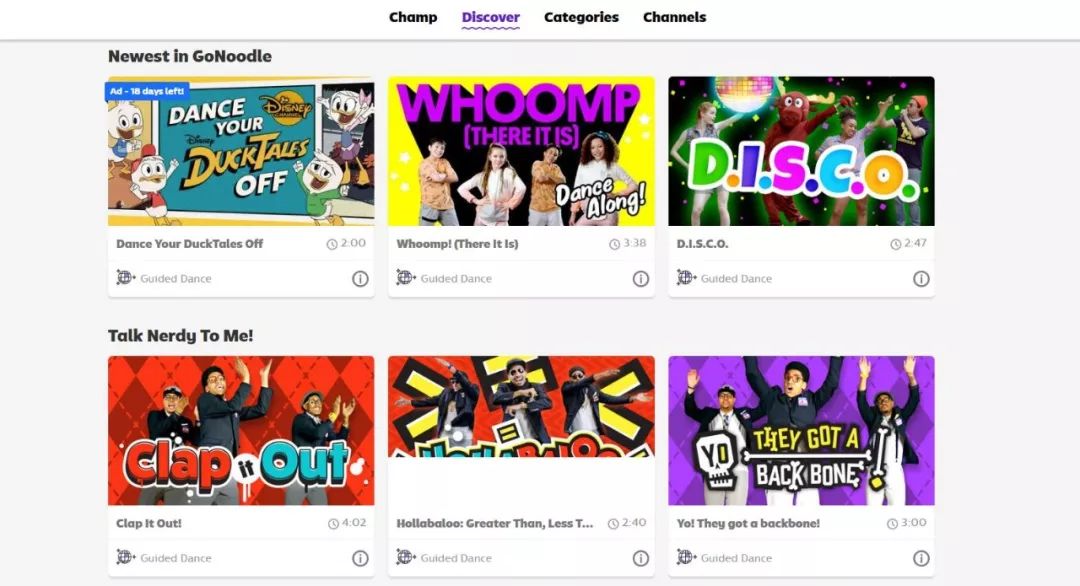This screenshot has width=1080, height=586.
Task: Click Guided Dance icon under Whoomp!
Action: point(406,278)
